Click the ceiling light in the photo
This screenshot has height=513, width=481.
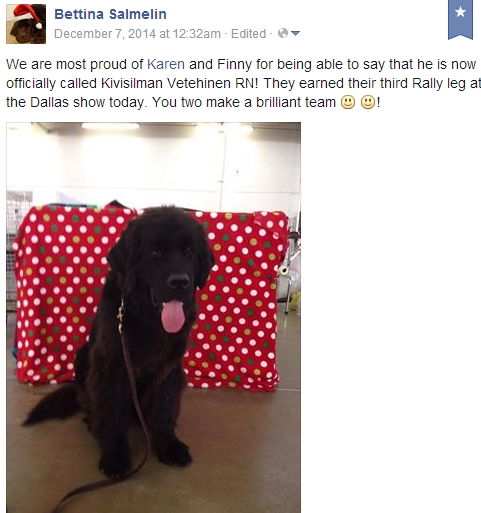click(111, 126)
